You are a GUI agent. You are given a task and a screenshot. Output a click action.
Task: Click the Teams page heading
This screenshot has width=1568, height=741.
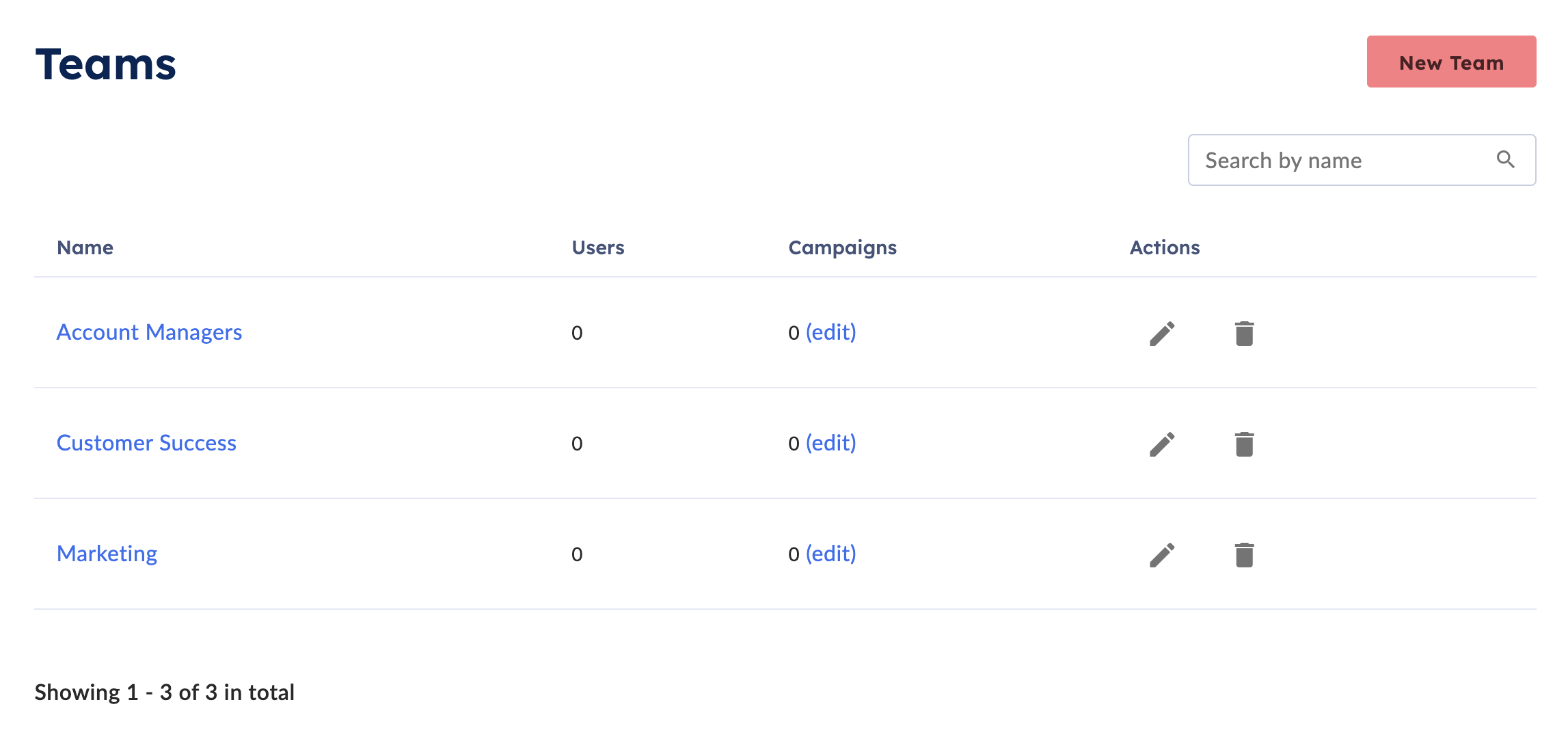pos(106,64)
